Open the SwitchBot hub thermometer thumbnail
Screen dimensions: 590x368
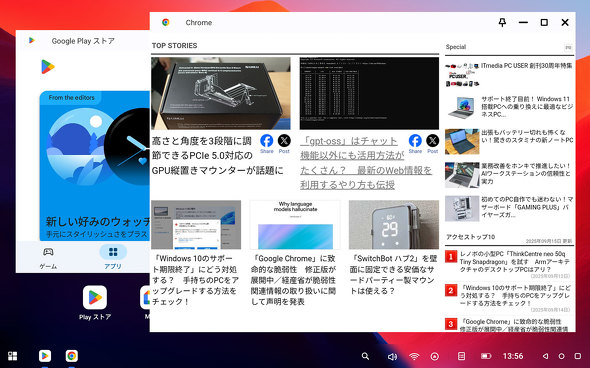click(x=394, y=225)
